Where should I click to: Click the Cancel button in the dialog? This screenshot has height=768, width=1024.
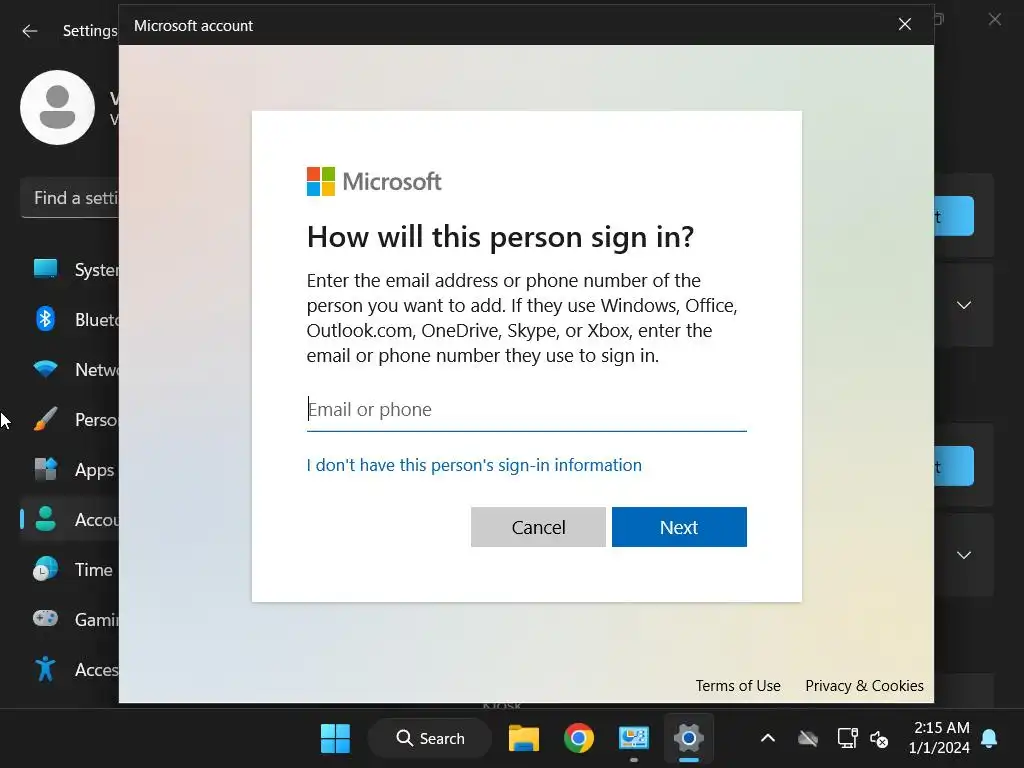click(x=538, y=527)
